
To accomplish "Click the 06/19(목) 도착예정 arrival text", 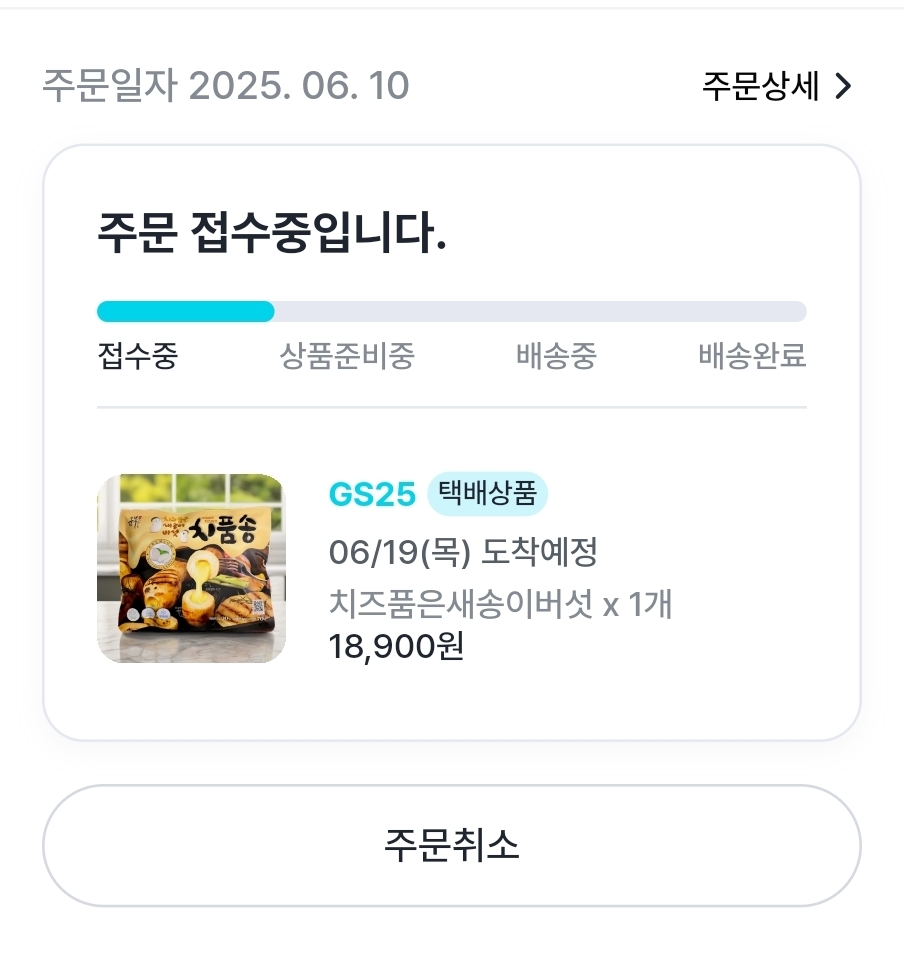I will coord(463,551).
